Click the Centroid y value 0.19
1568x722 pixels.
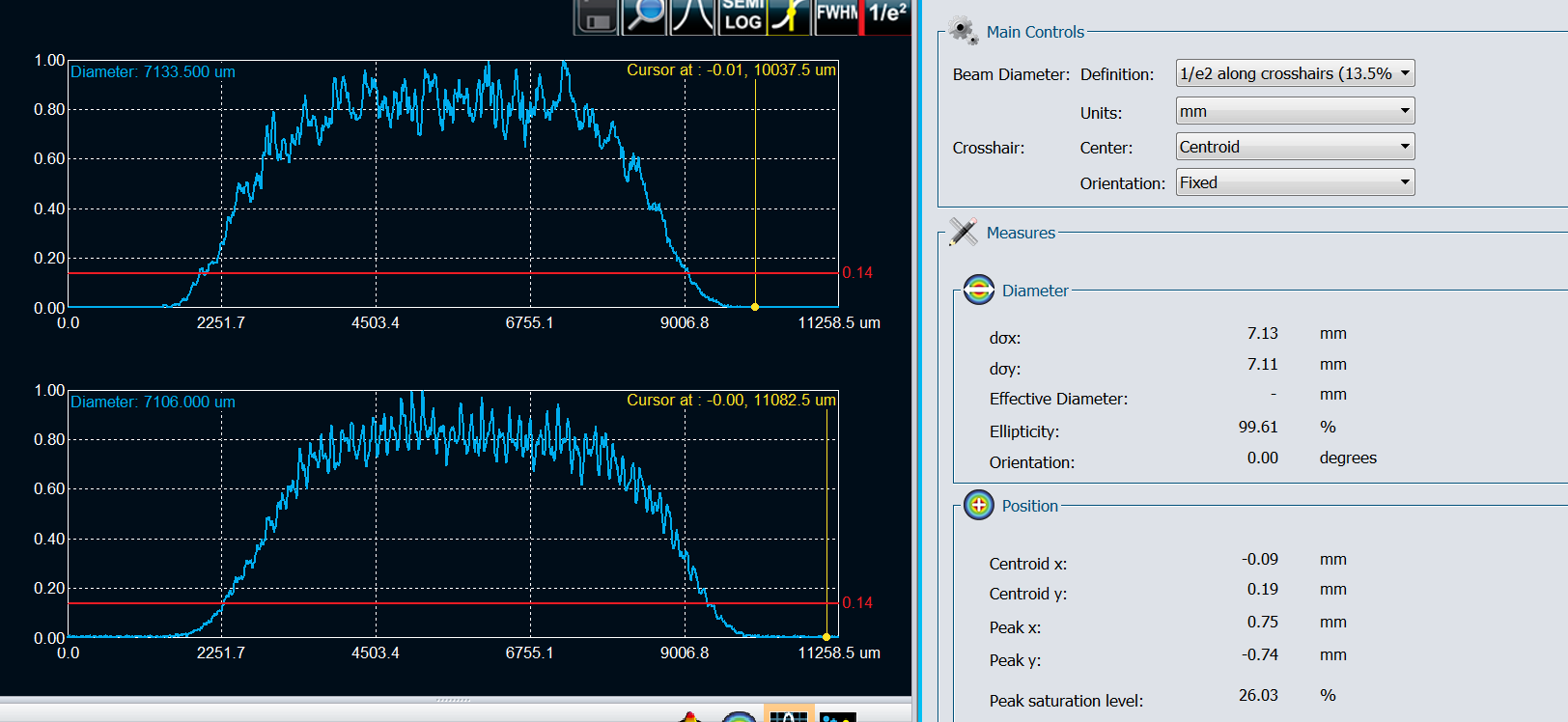click(1262, 589)
